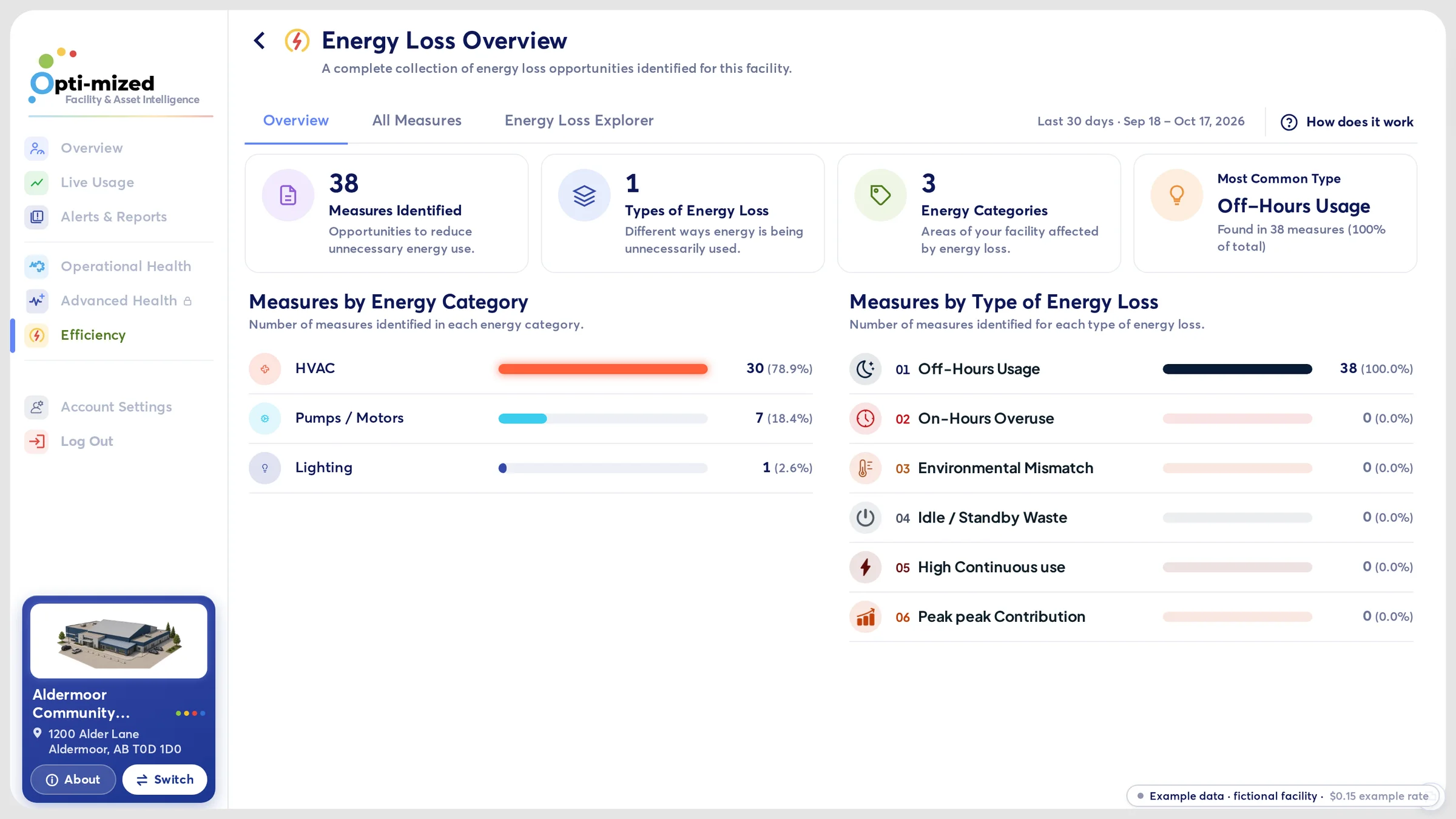The width and height of the screenshot is (1456, 819).
Task: Click the lock icon next to Advanced Health
Action: [x=187, y=301]
